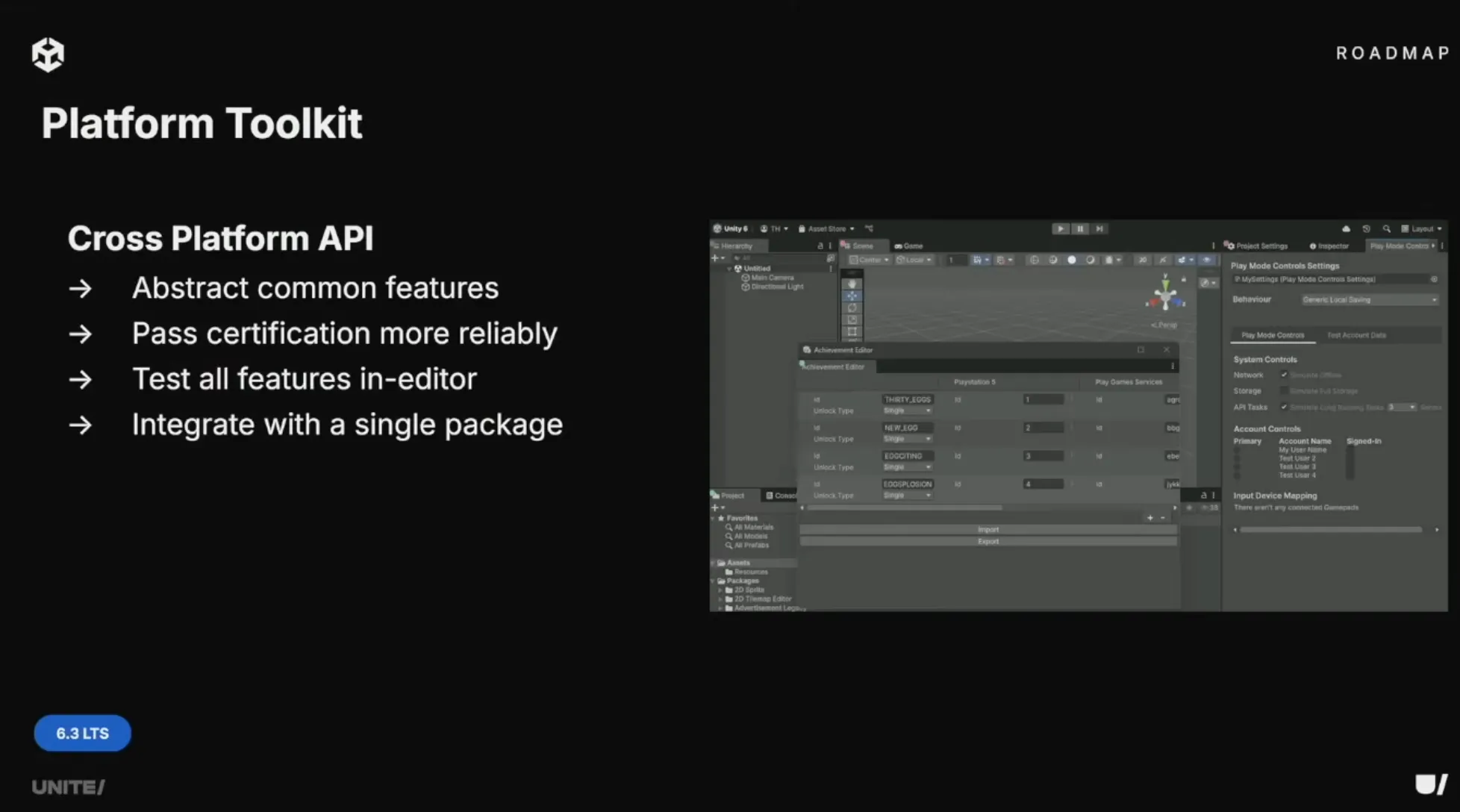Click the Step frame button
The width and height of the screenshot is (1460, 812).
click(1099, 229)
